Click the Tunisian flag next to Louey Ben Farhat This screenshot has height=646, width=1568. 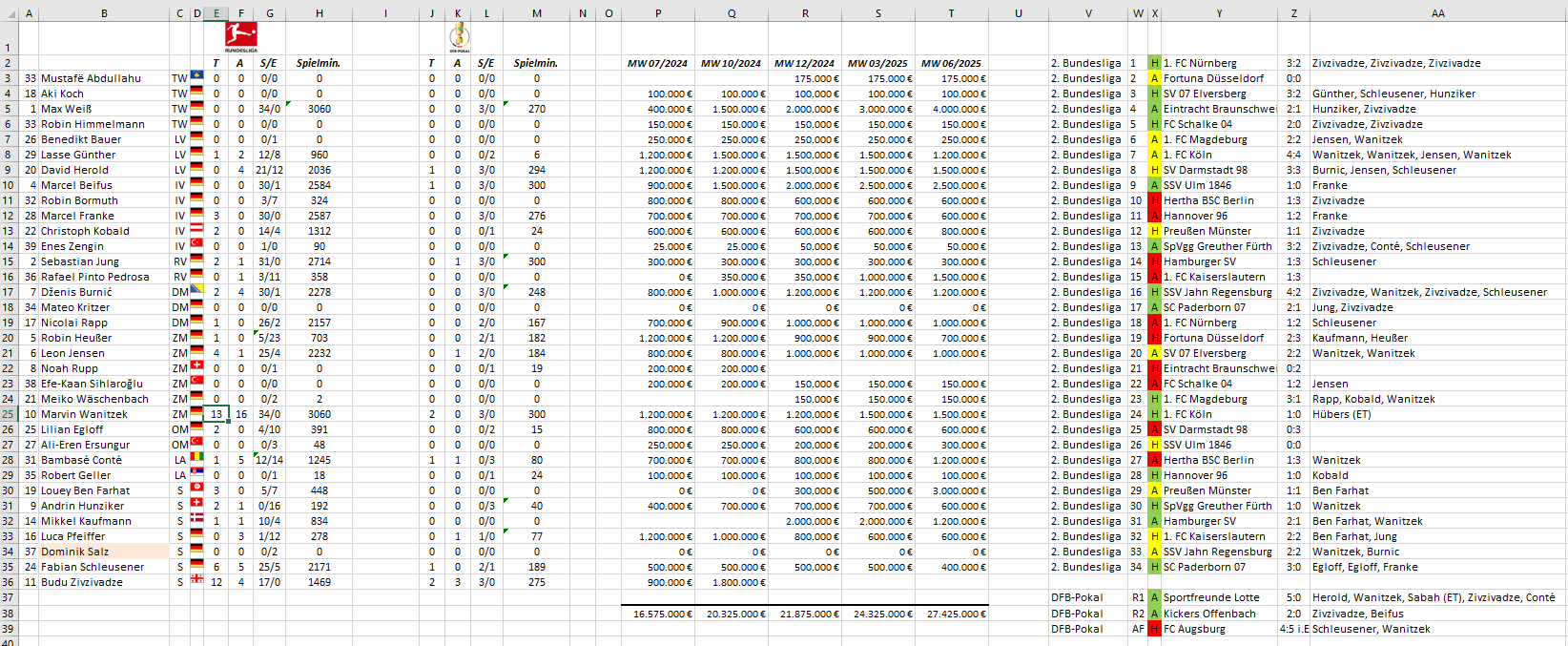[196, 489]
